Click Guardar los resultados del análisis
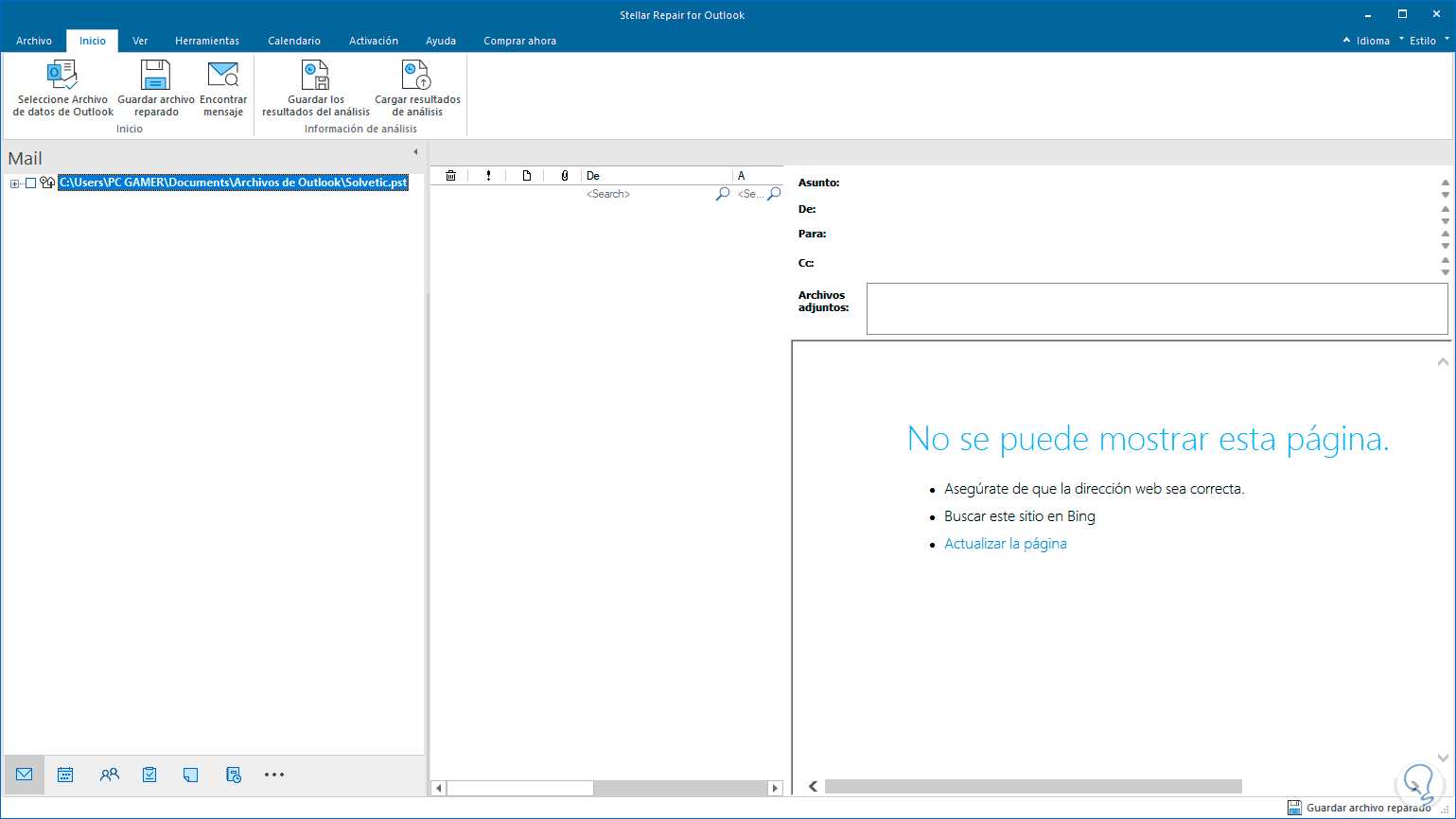 (x=316, y=88)
